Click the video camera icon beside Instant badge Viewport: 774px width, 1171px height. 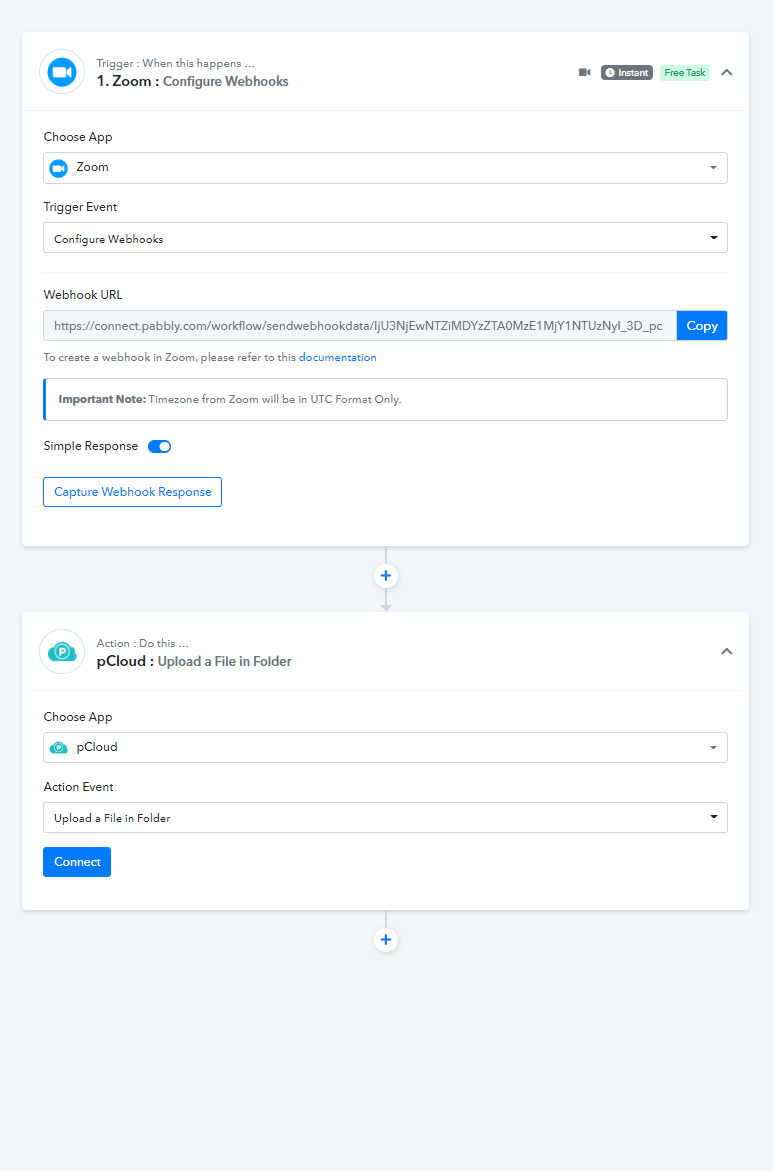(x=585, y=72)
